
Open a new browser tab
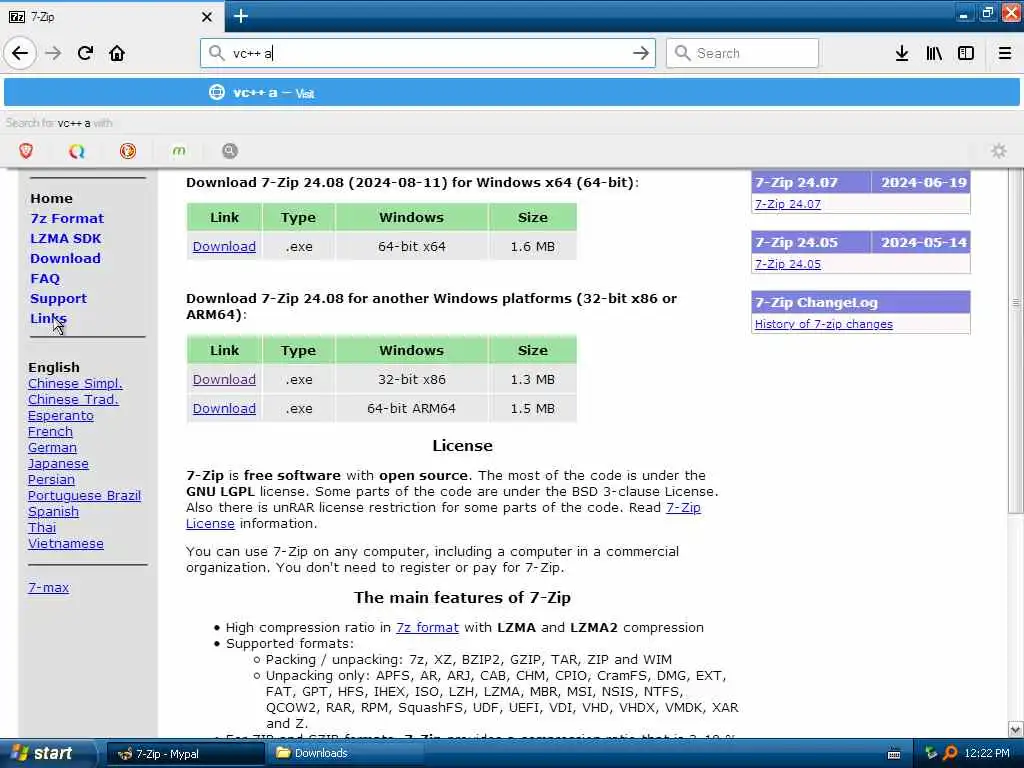[x=240, y=16]
